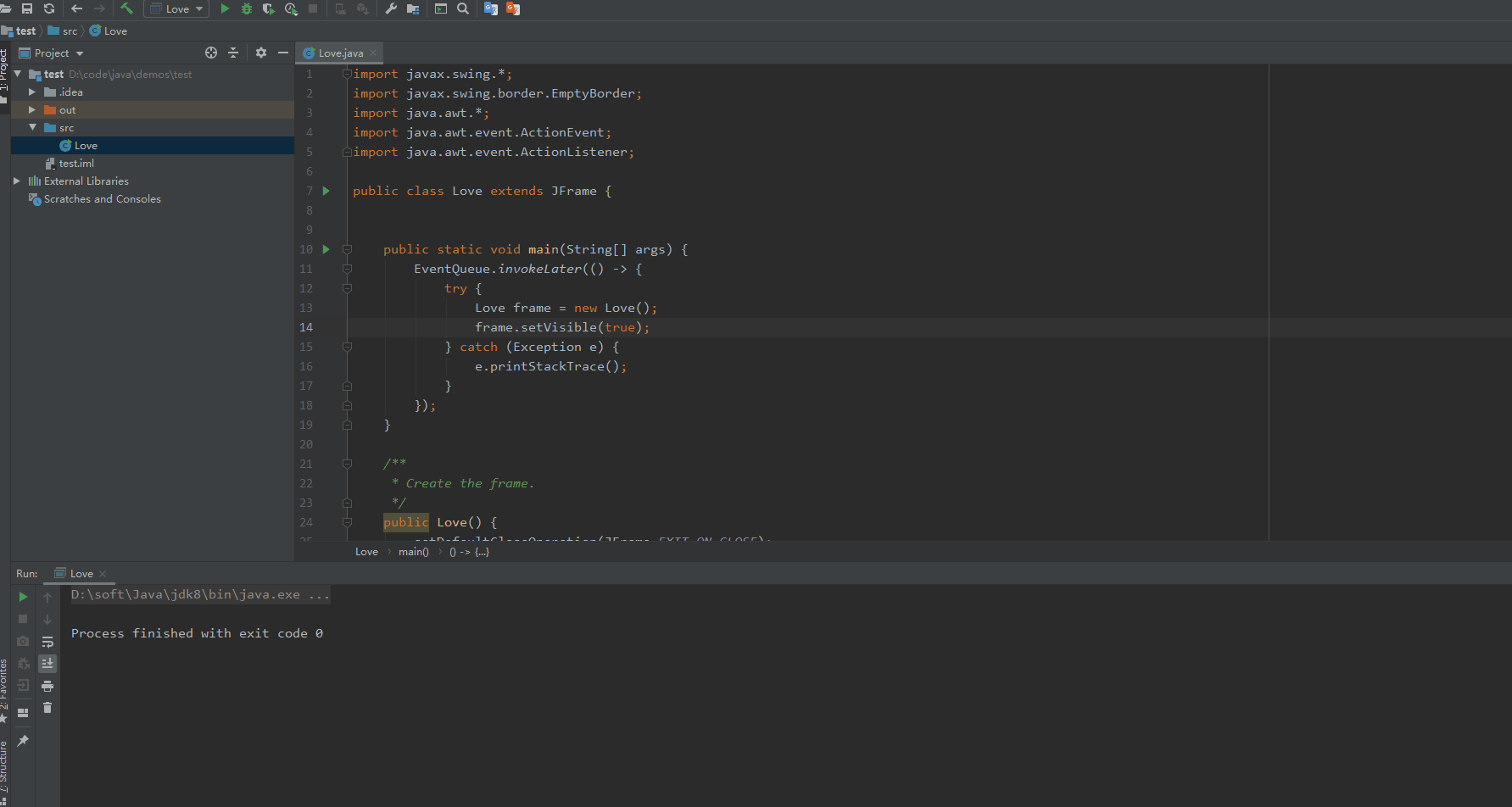Restore layout icon in Run panel
Image resolution: width=1512 pixels, height=807 pixels.
pyautogui.click(x=23, y=713)
